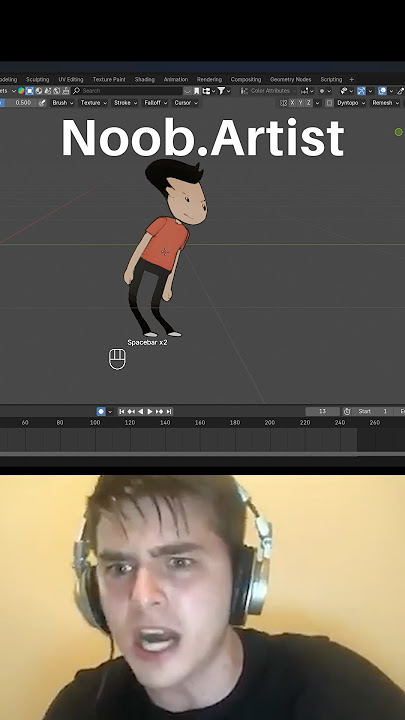Open the Rendering workspace tab
Image resolution: width=405 pixels, height=720 pixels.
[x=209, y=79]
